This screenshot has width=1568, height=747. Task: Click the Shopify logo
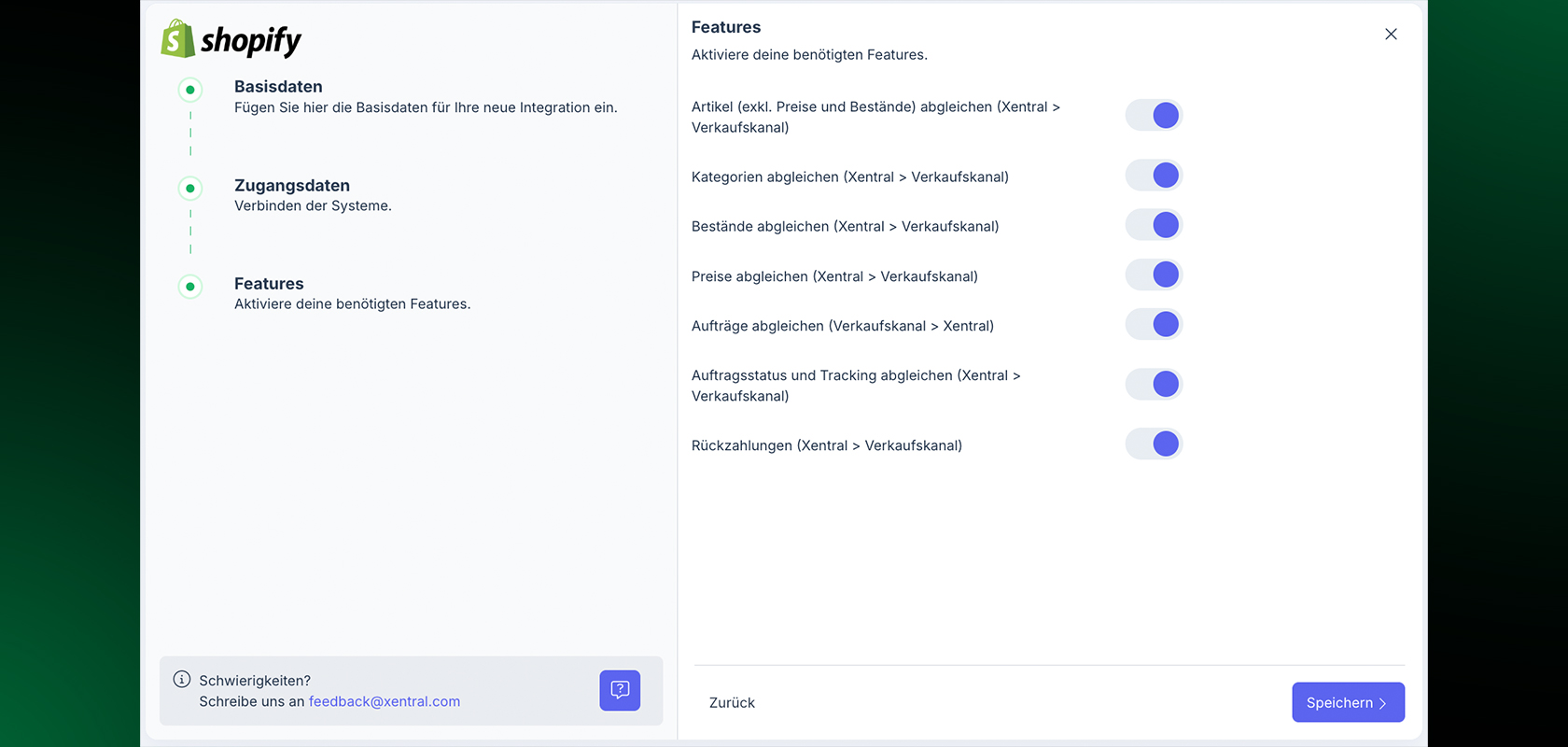click(231, 39)
